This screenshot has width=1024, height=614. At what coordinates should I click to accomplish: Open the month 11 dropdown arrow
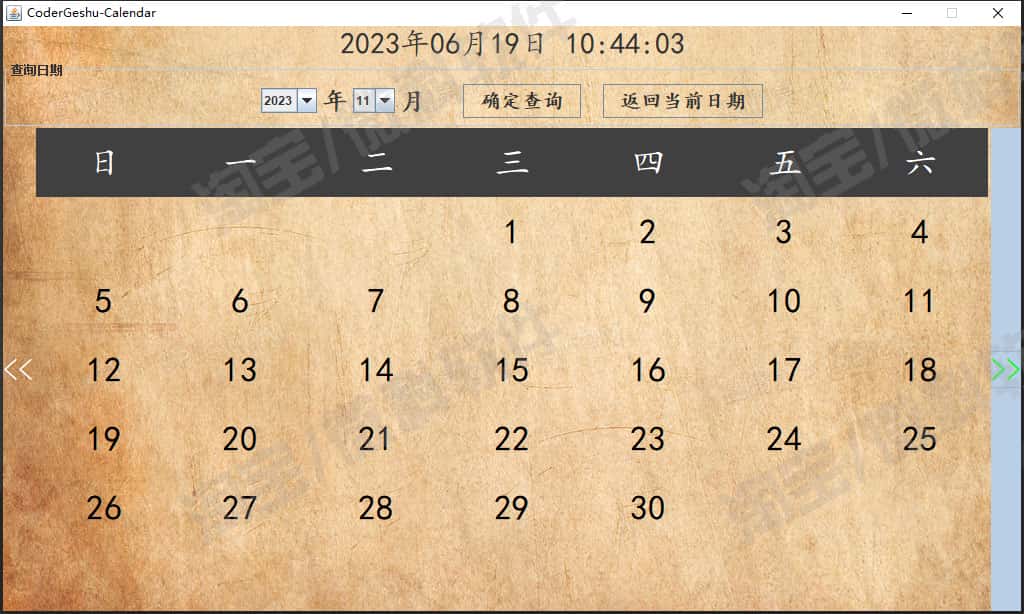[385, 101]
